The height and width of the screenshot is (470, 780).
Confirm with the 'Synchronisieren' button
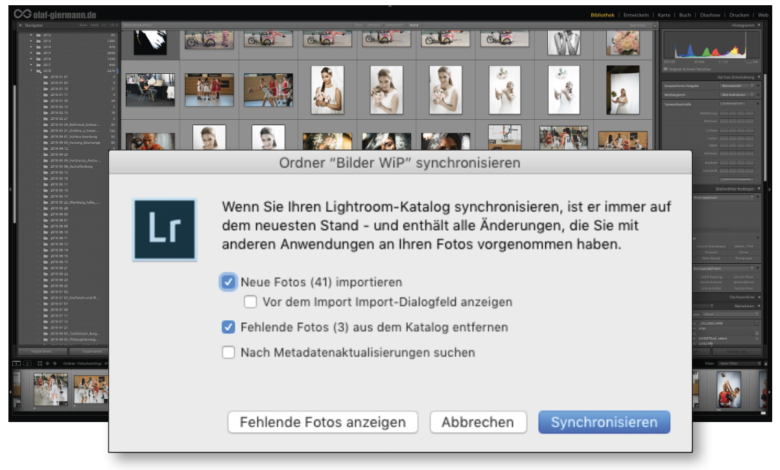[604, 422]
